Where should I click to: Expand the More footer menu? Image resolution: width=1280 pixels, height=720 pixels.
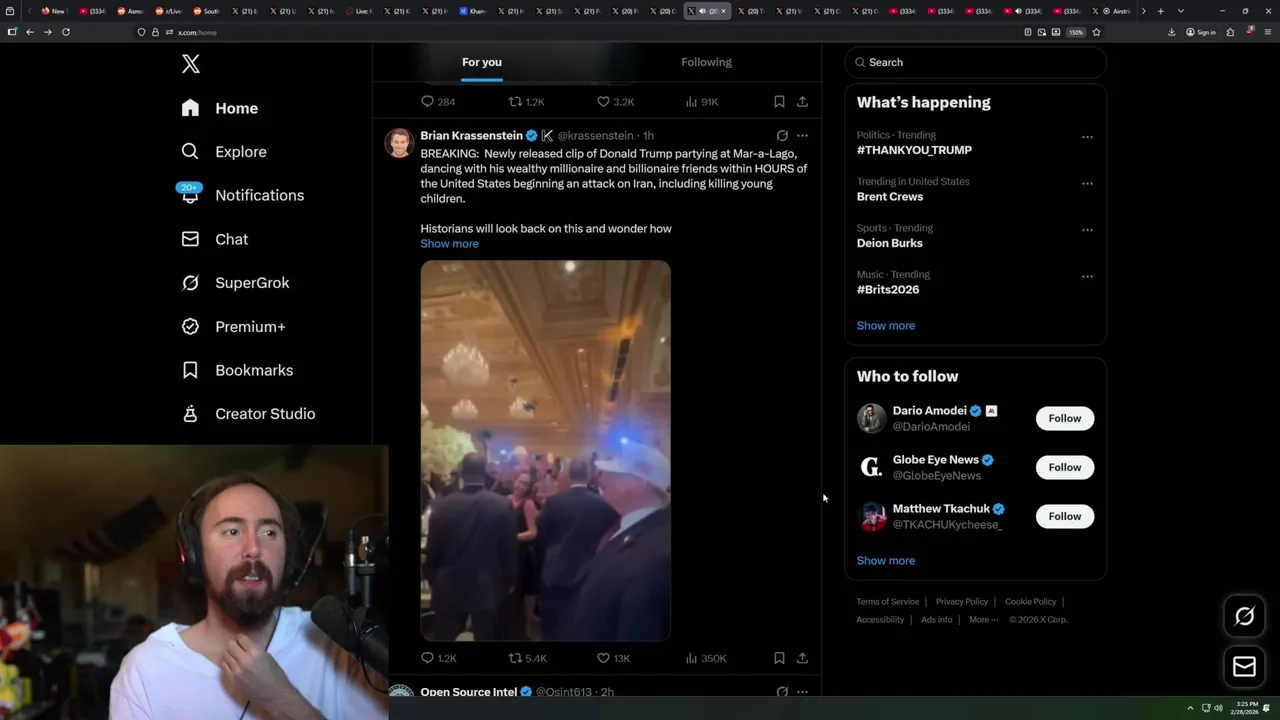click(983, 620)
